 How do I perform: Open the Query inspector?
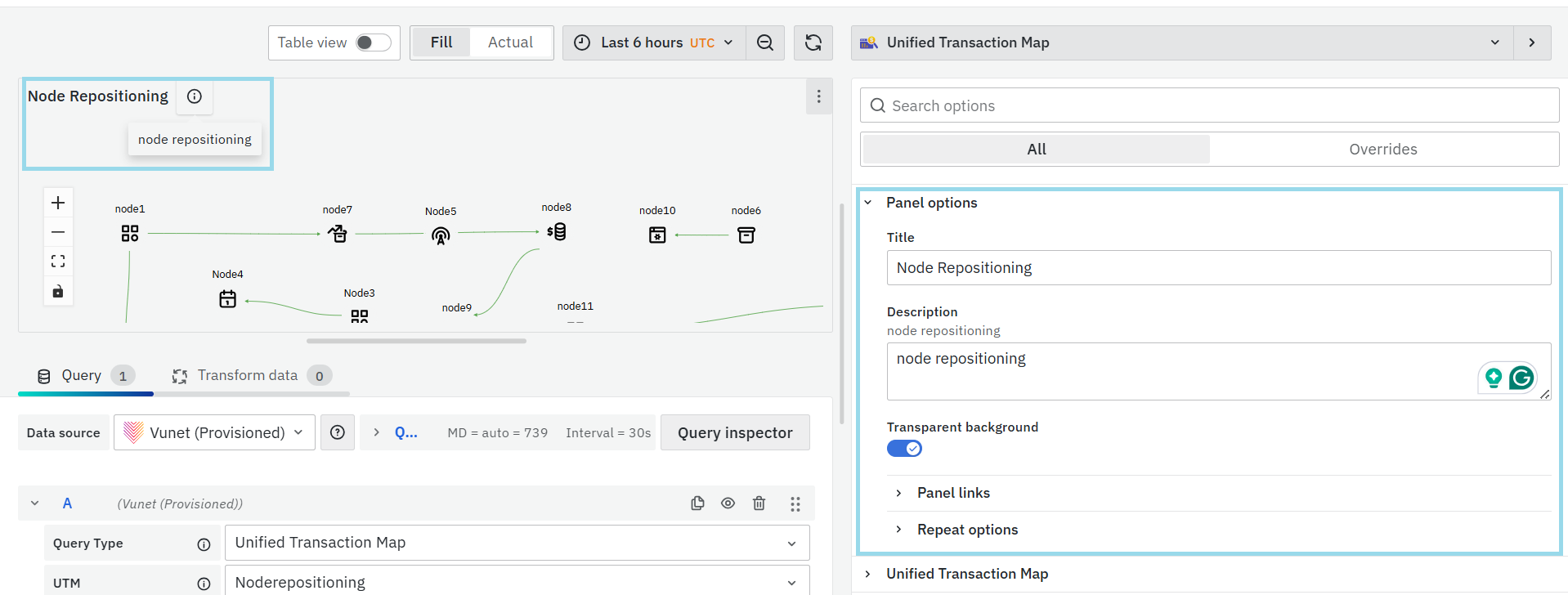[x=735, y=432]
